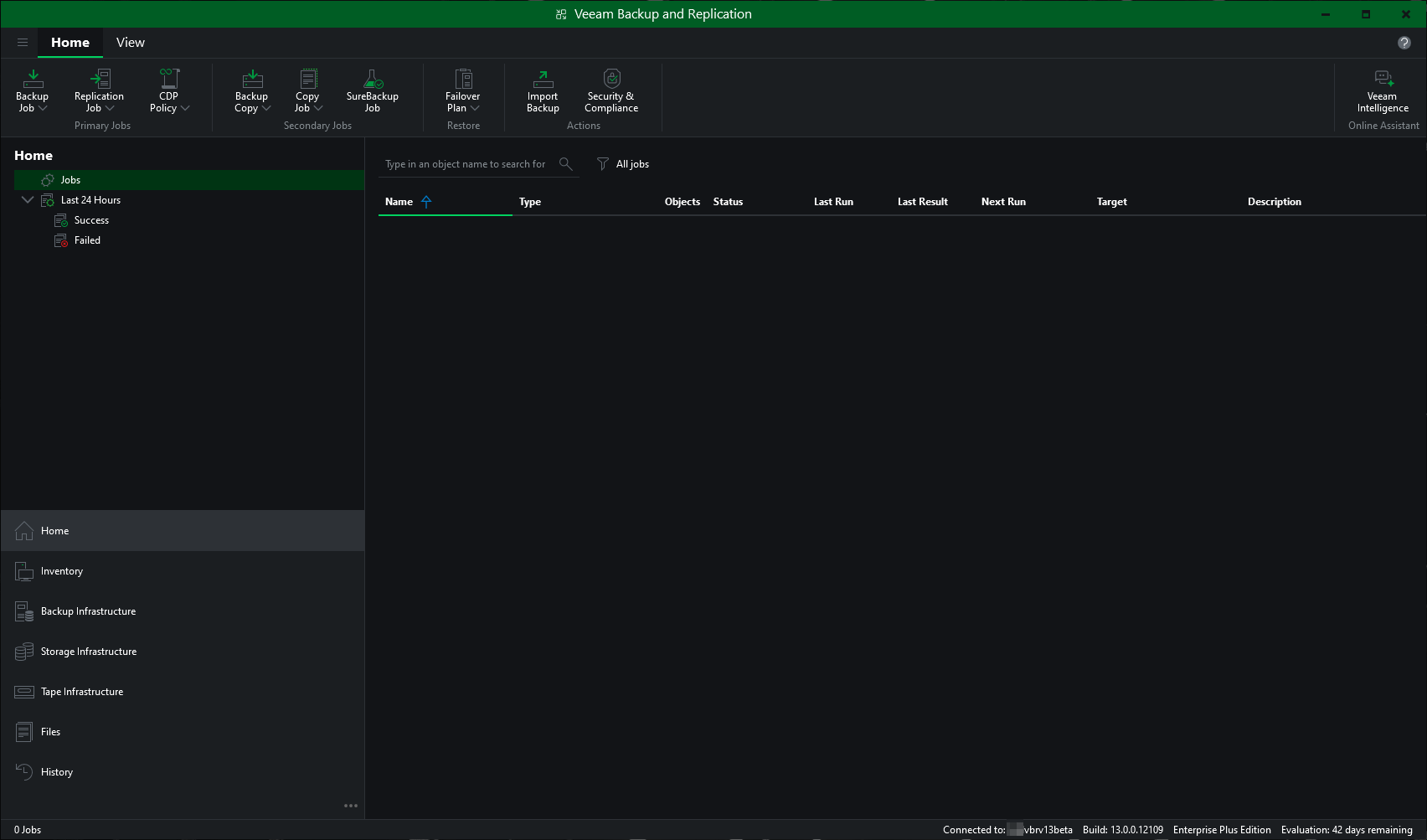Viewport: 1427px width, 840px height.
Task: Click the CDP Policy icon
Action: 168,80
